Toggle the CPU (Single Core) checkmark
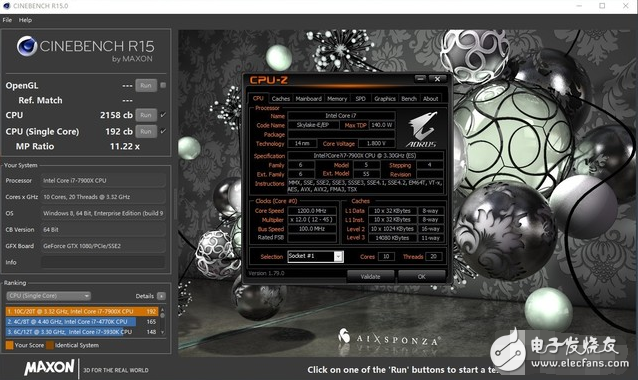The height and width of the screenshot is (380, 638). coord(163,131)
